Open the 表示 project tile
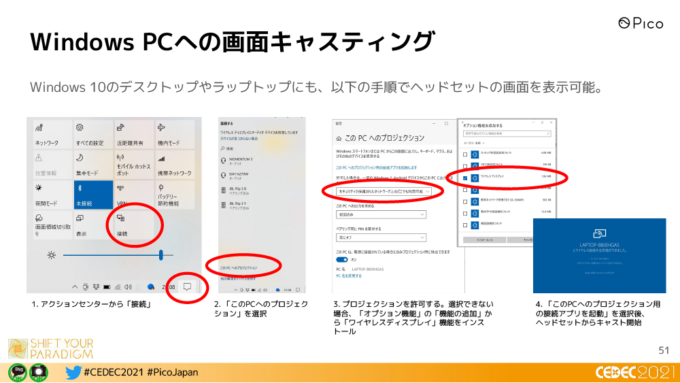Viewport: 680px width, 383px height. 93,225
